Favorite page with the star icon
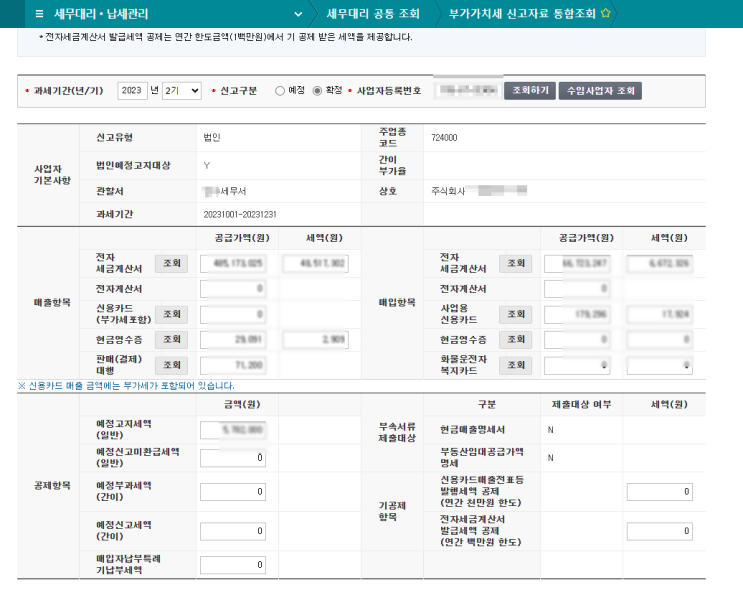Screen dimensions: 743x590 coord(606,13)
